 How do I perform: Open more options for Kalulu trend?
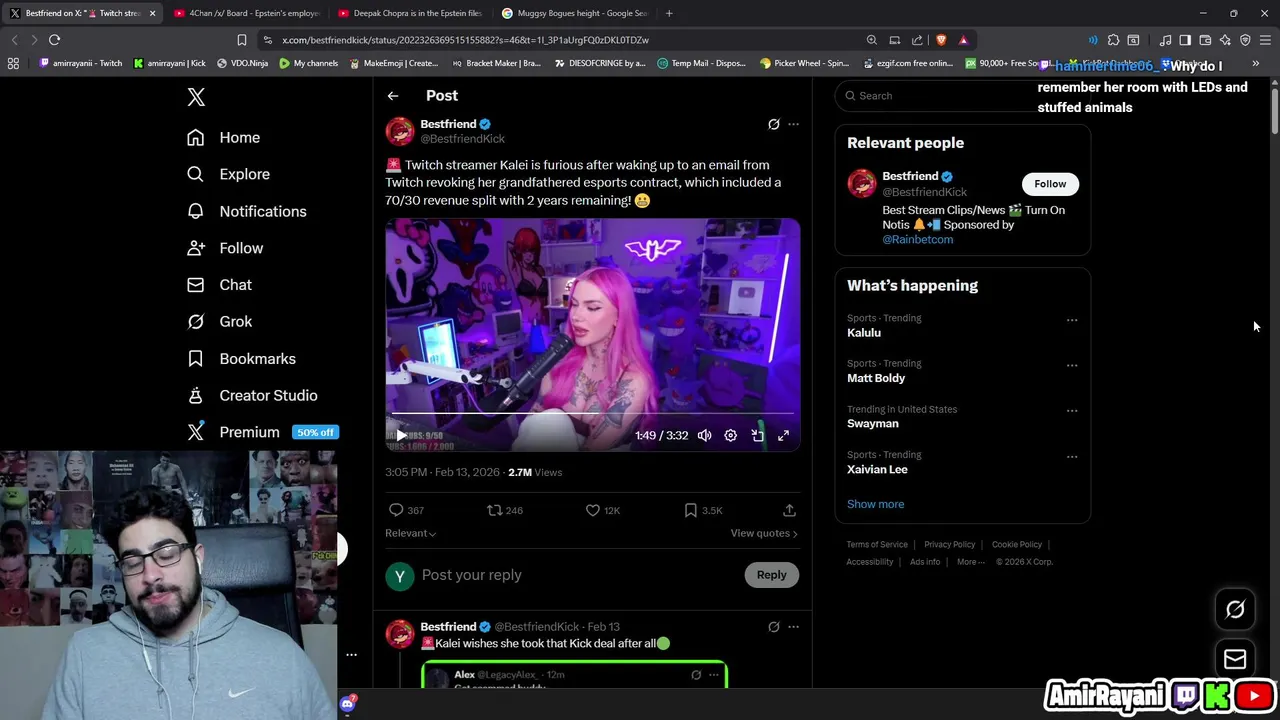[1072, 320]
